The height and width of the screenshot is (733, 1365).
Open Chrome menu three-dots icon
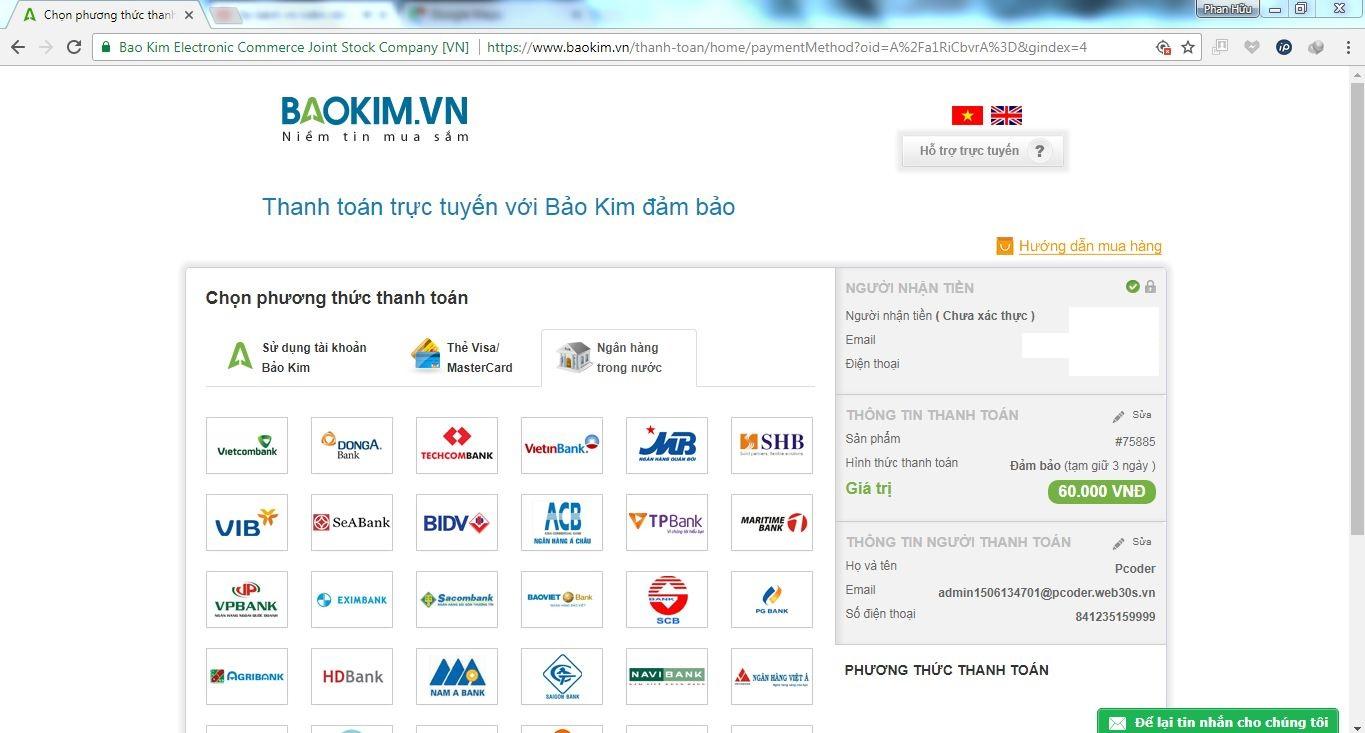click(x=1346, y=47)
